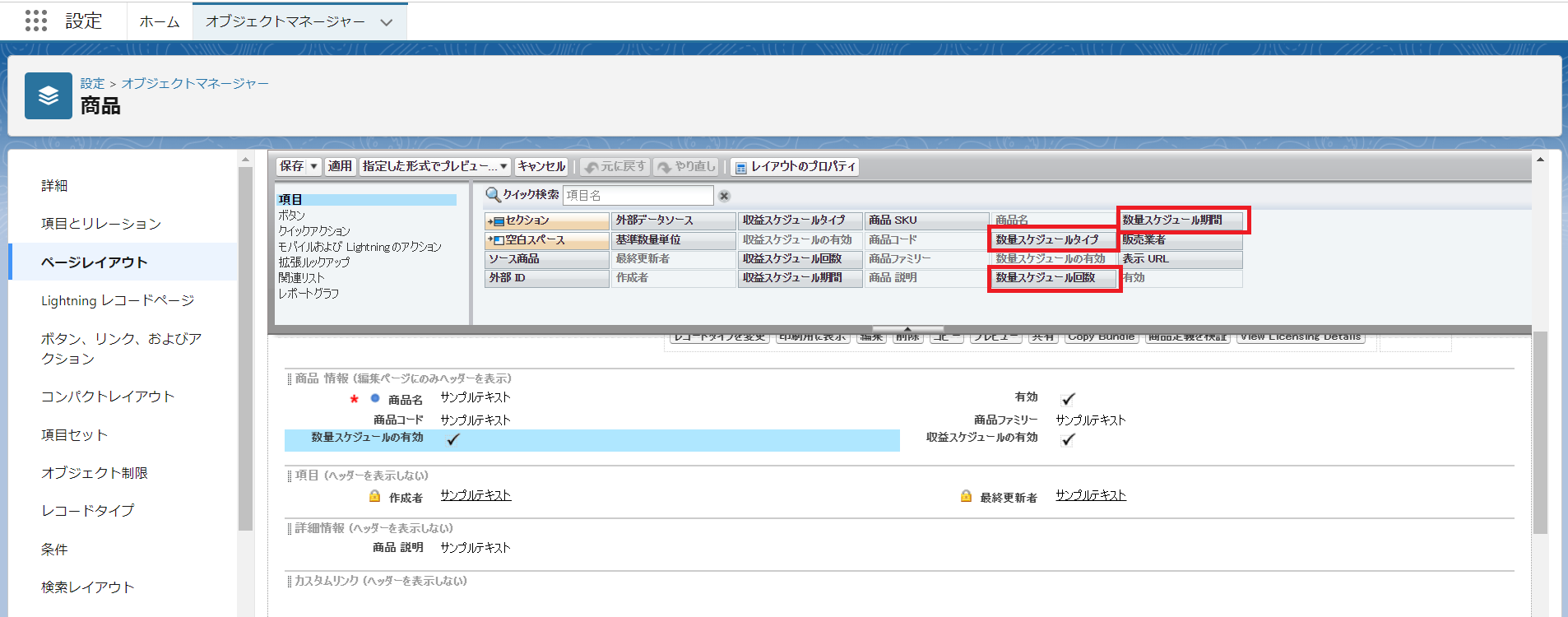Select 外部データソース field in palette
Screen dimensions: 1568x617
[x=674, y=220]
